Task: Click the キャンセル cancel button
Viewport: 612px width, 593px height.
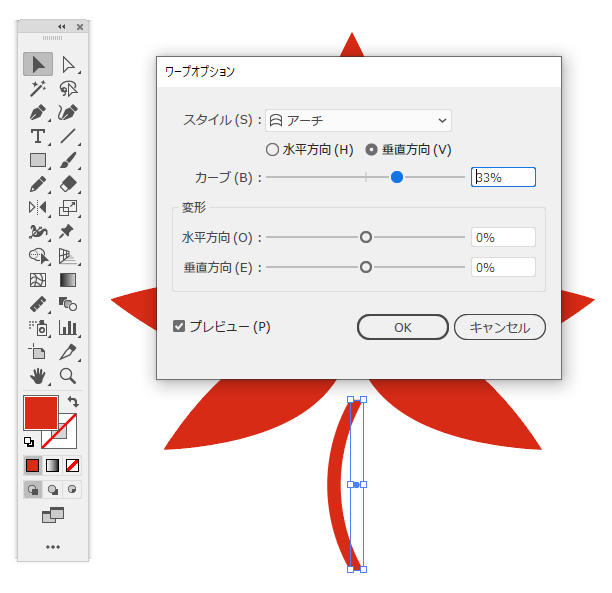Action: [500, 327]
